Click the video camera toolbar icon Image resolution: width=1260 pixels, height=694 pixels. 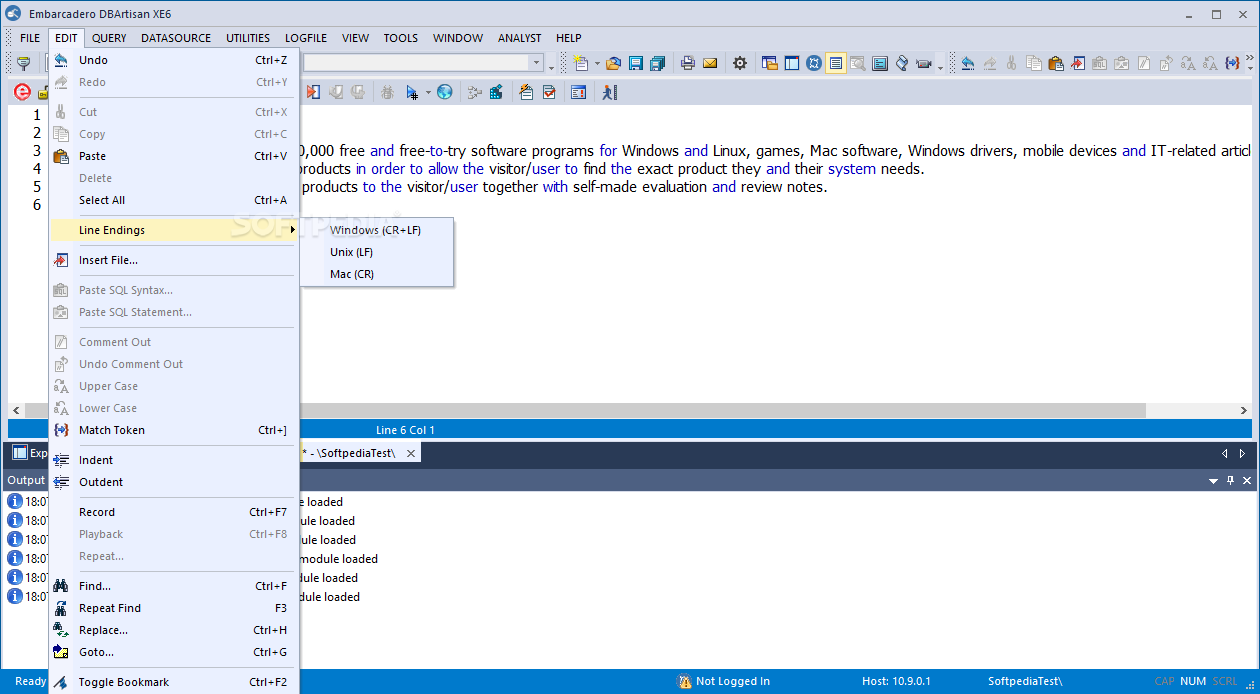point(923,63)
